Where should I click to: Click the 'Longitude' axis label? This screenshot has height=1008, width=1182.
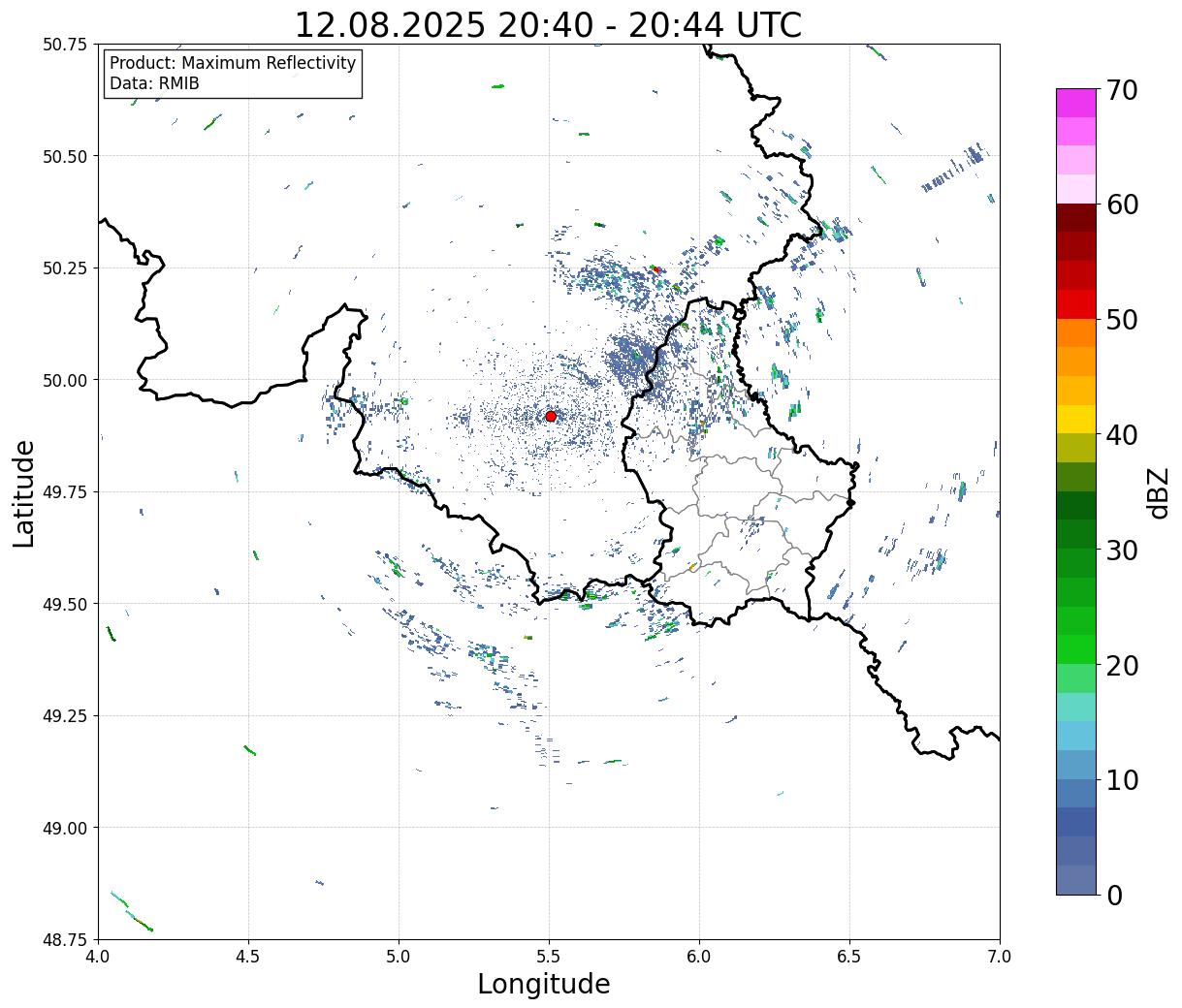click(544, 984)
